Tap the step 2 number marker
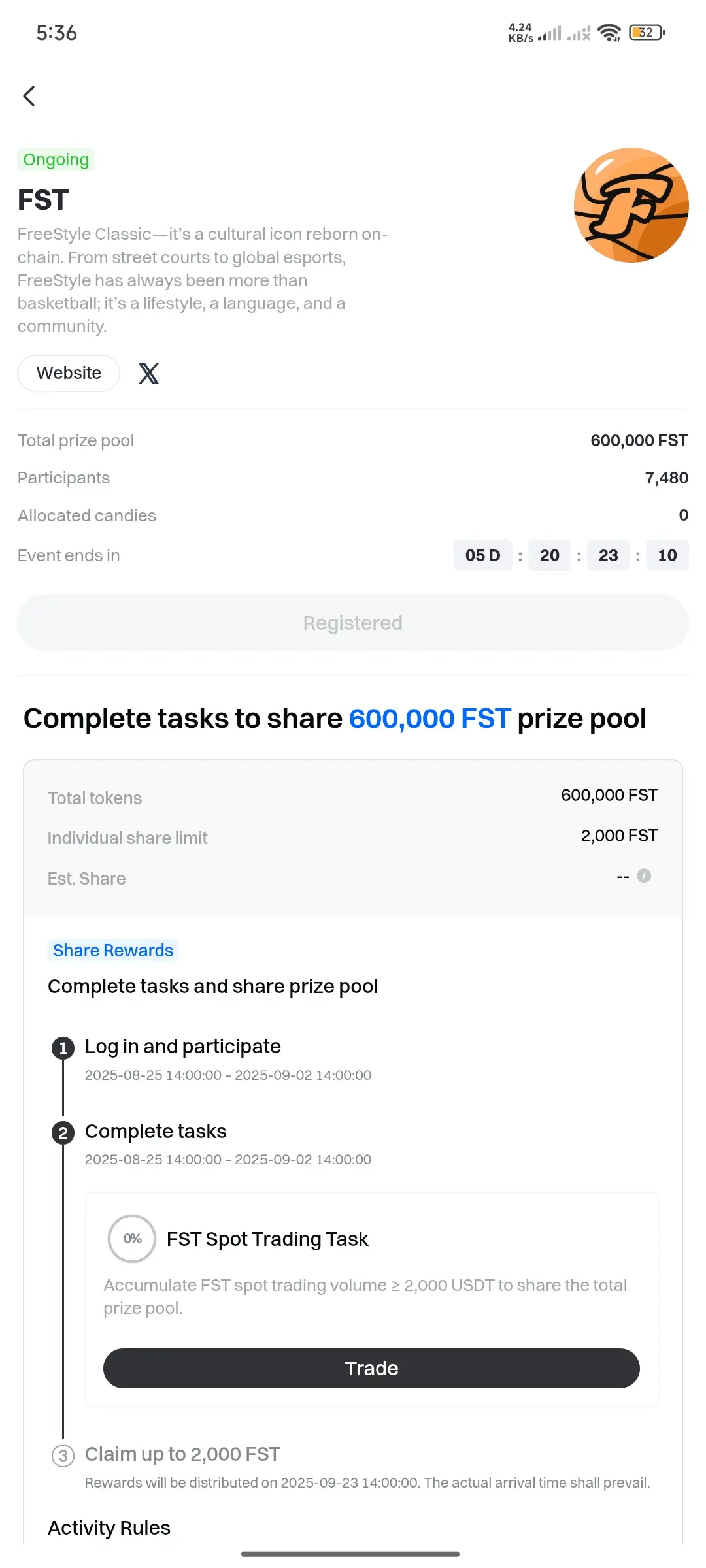 pos(63,1132)
